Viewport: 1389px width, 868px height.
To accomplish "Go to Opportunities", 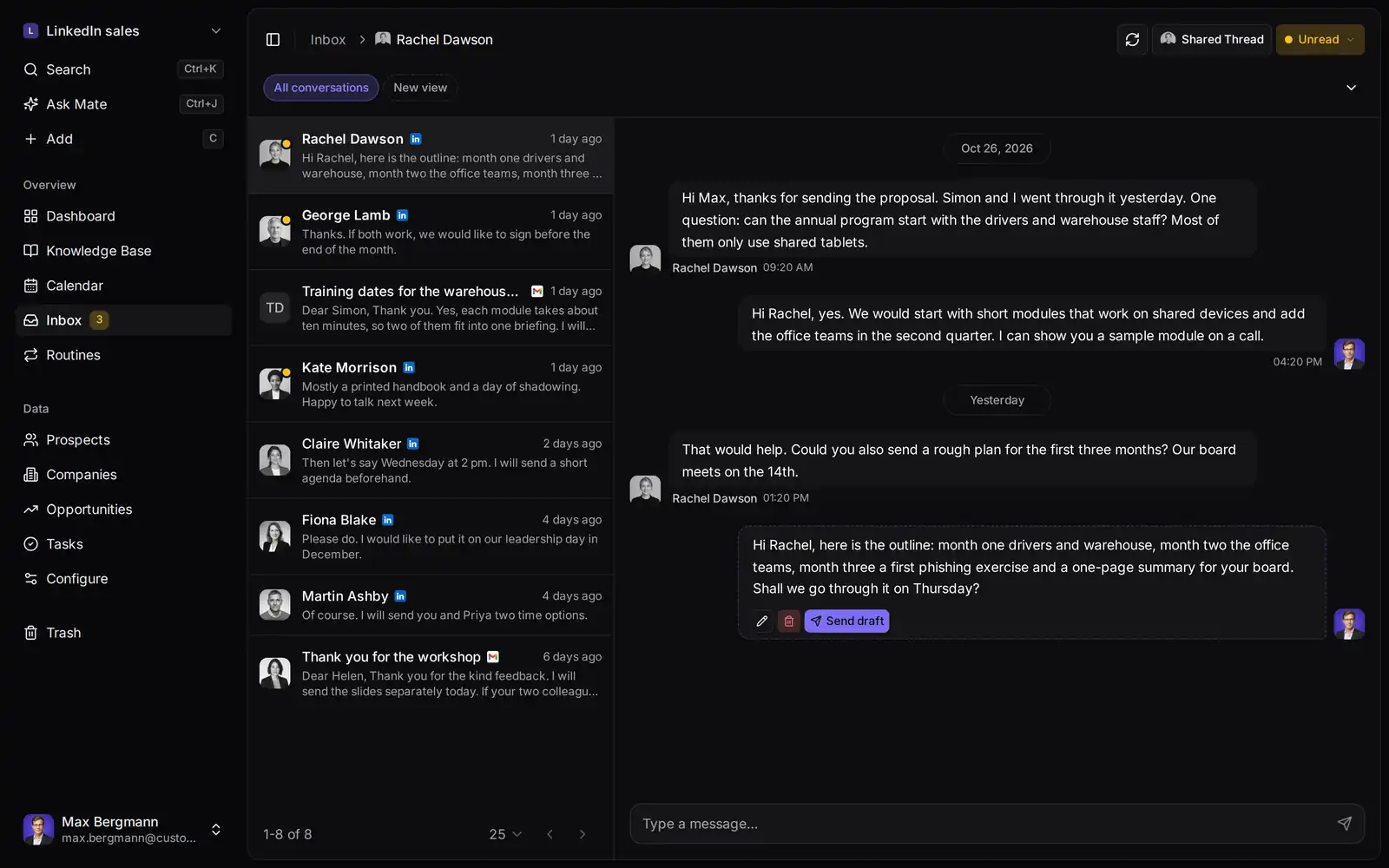I will (x=123, y=510).
